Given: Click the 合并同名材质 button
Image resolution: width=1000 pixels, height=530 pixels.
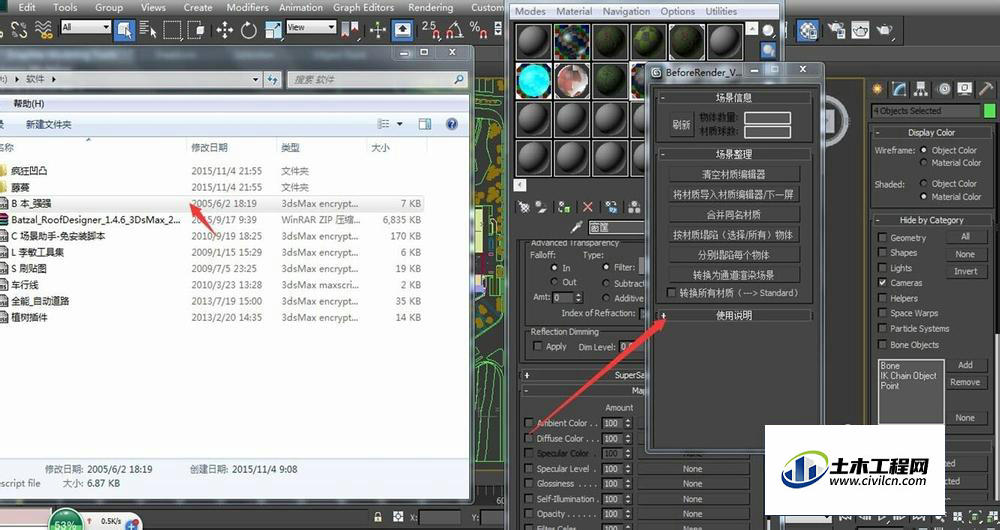Looking at the screenshot, I should [734, 214].
